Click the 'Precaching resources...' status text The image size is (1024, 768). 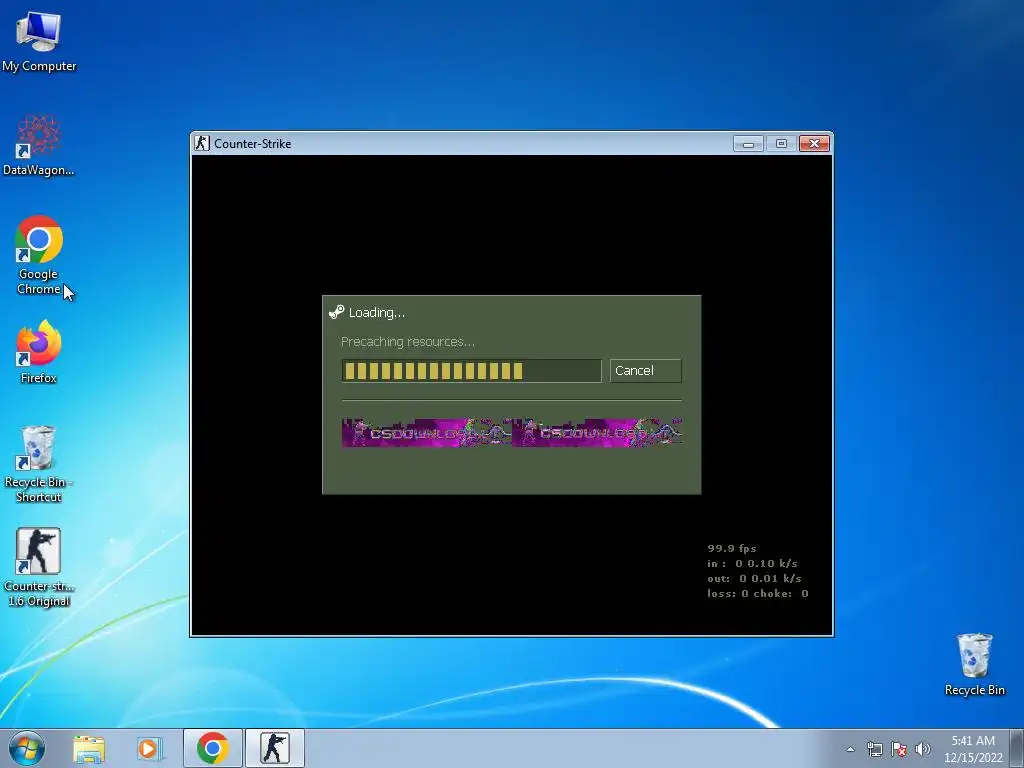point(408,342)
